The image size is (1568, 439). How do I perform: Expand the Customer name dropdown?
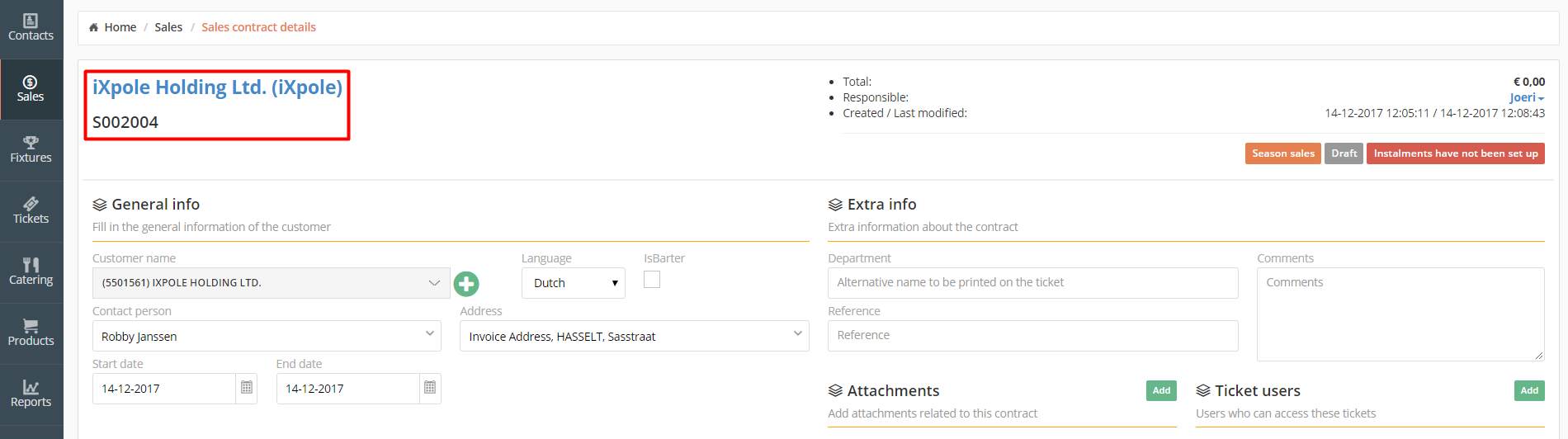tap(271, 283)
